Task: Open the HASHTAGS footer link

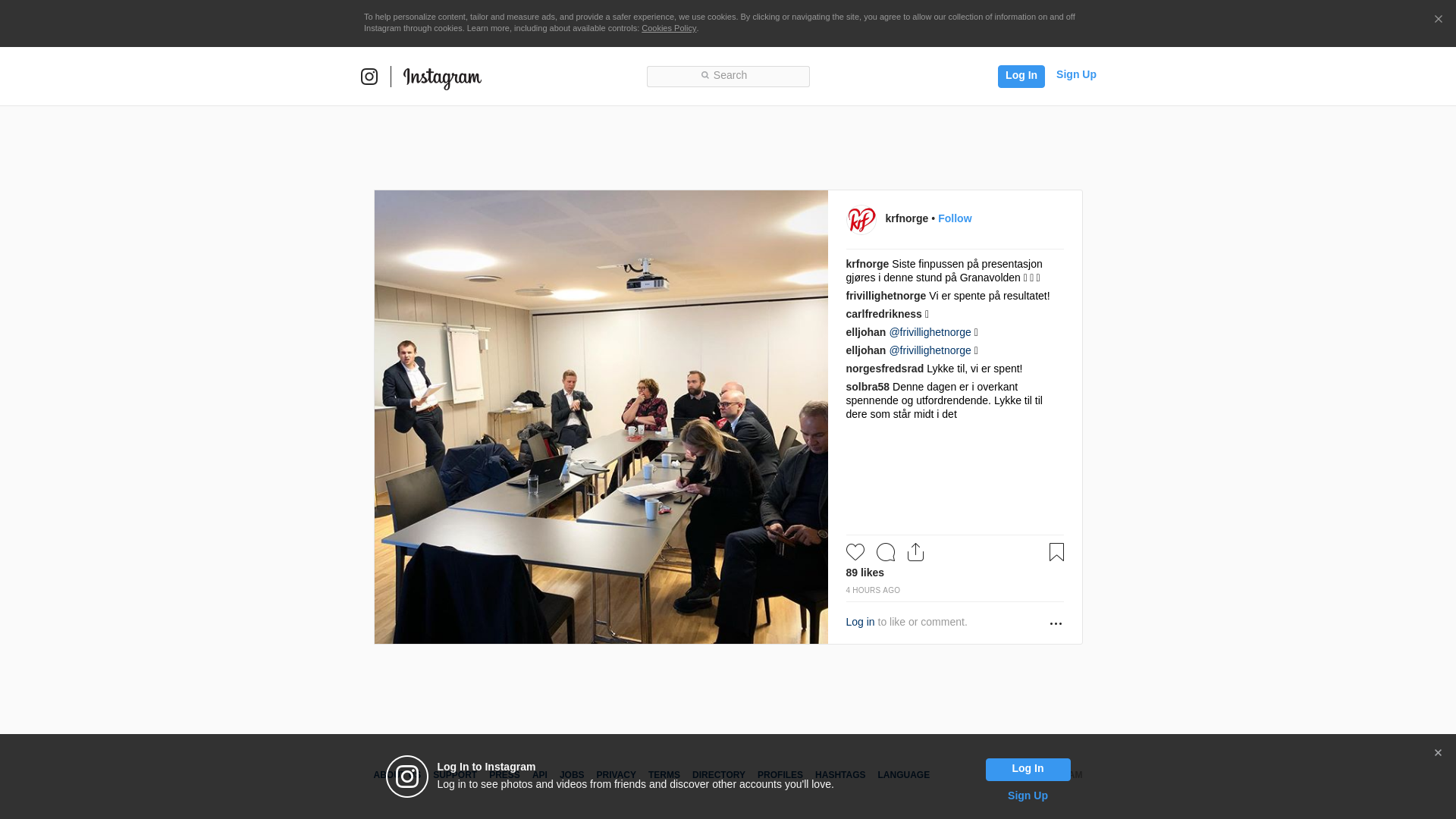Action: pyautogui.click(x=840, y=775)
